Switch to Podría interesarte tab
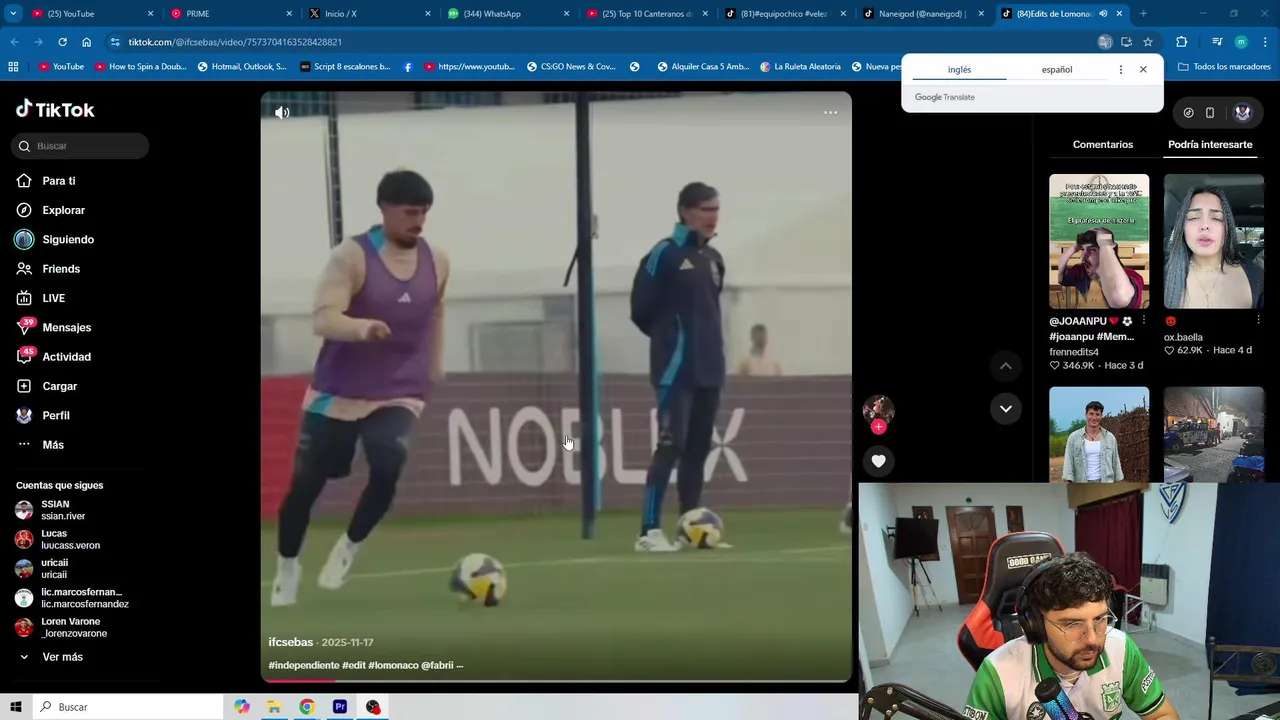This screenshot has width=1280, height=720. [x=1210, y=145]
